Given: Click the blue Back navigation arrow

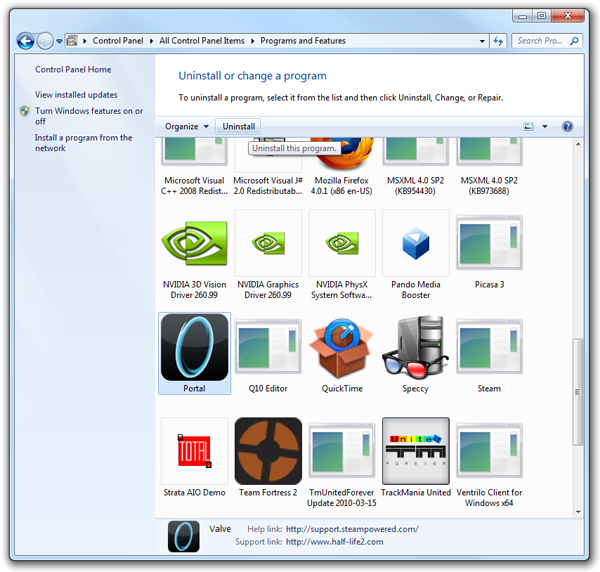Looking at the screenshot, I should coord(26,41).
